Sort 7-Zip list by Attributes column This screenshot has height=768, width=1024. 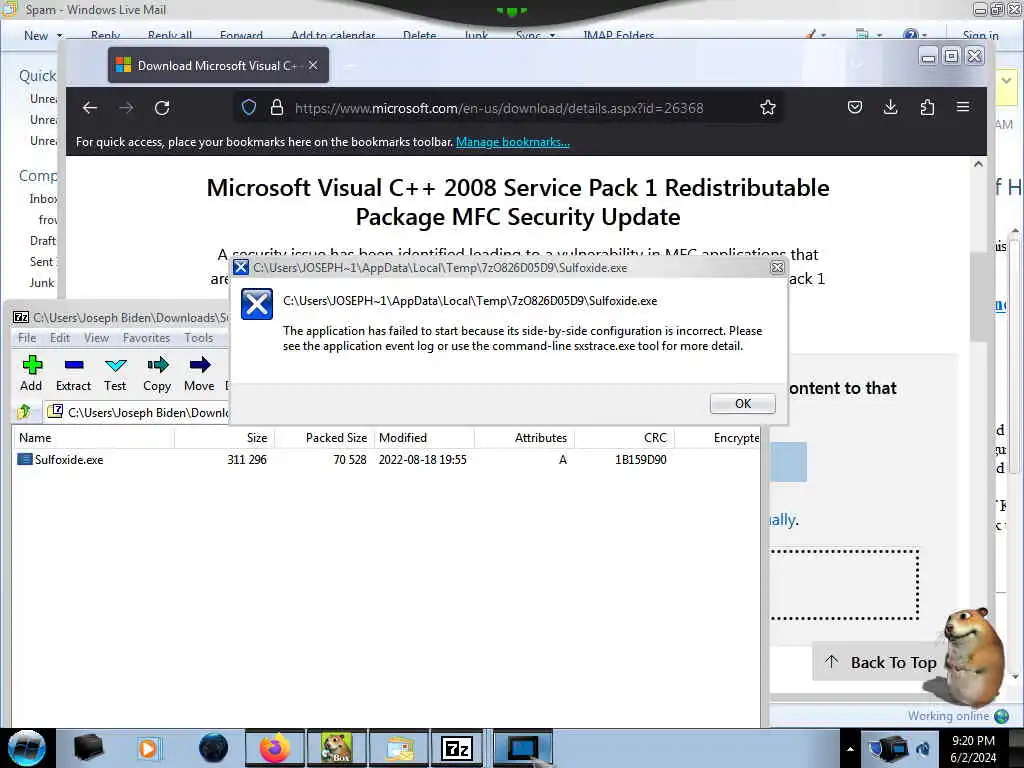[x=524, y=438]
